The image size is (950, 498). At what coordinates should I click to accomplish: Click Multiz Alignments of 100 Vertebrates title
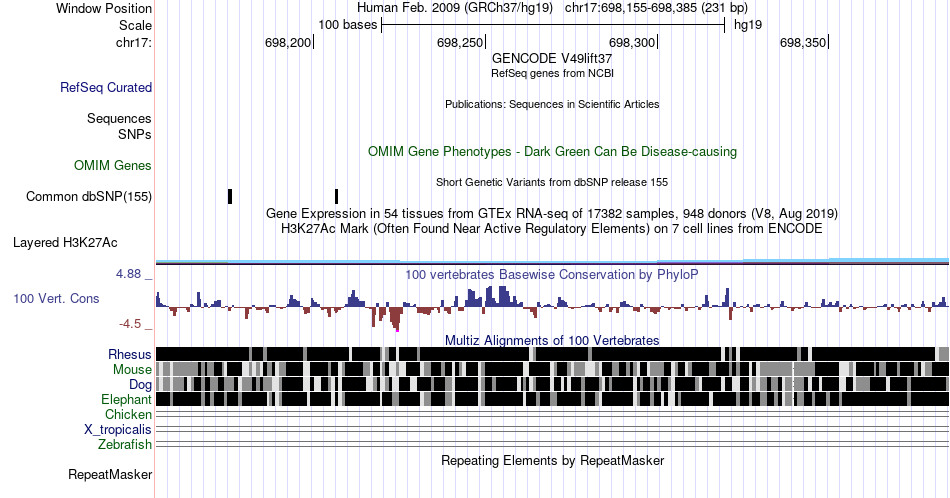(552, 340)
